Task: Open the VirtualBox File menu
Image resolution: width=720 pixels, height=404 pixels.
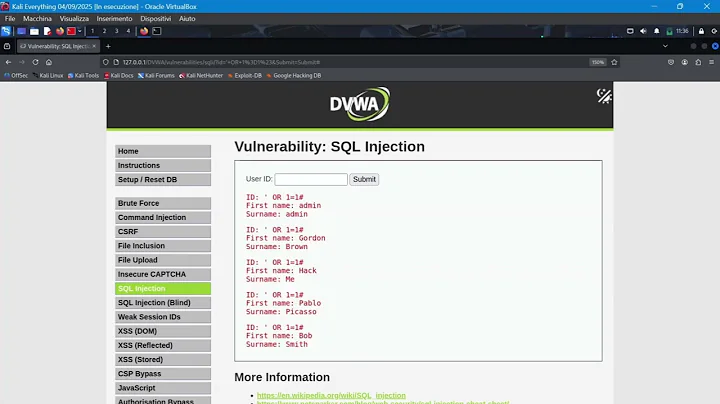Action: [10, 19]
